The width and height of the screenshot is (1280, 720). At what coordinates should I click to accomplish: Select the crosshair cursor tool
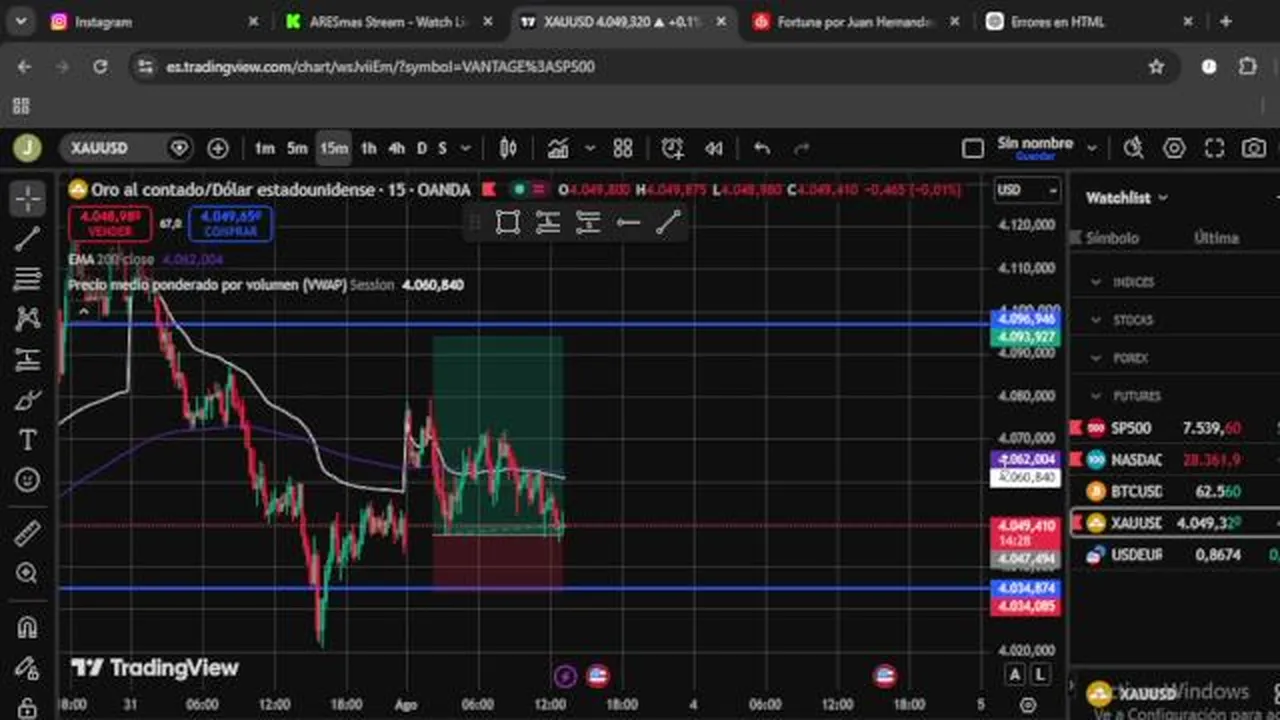[x=27, y=198]
